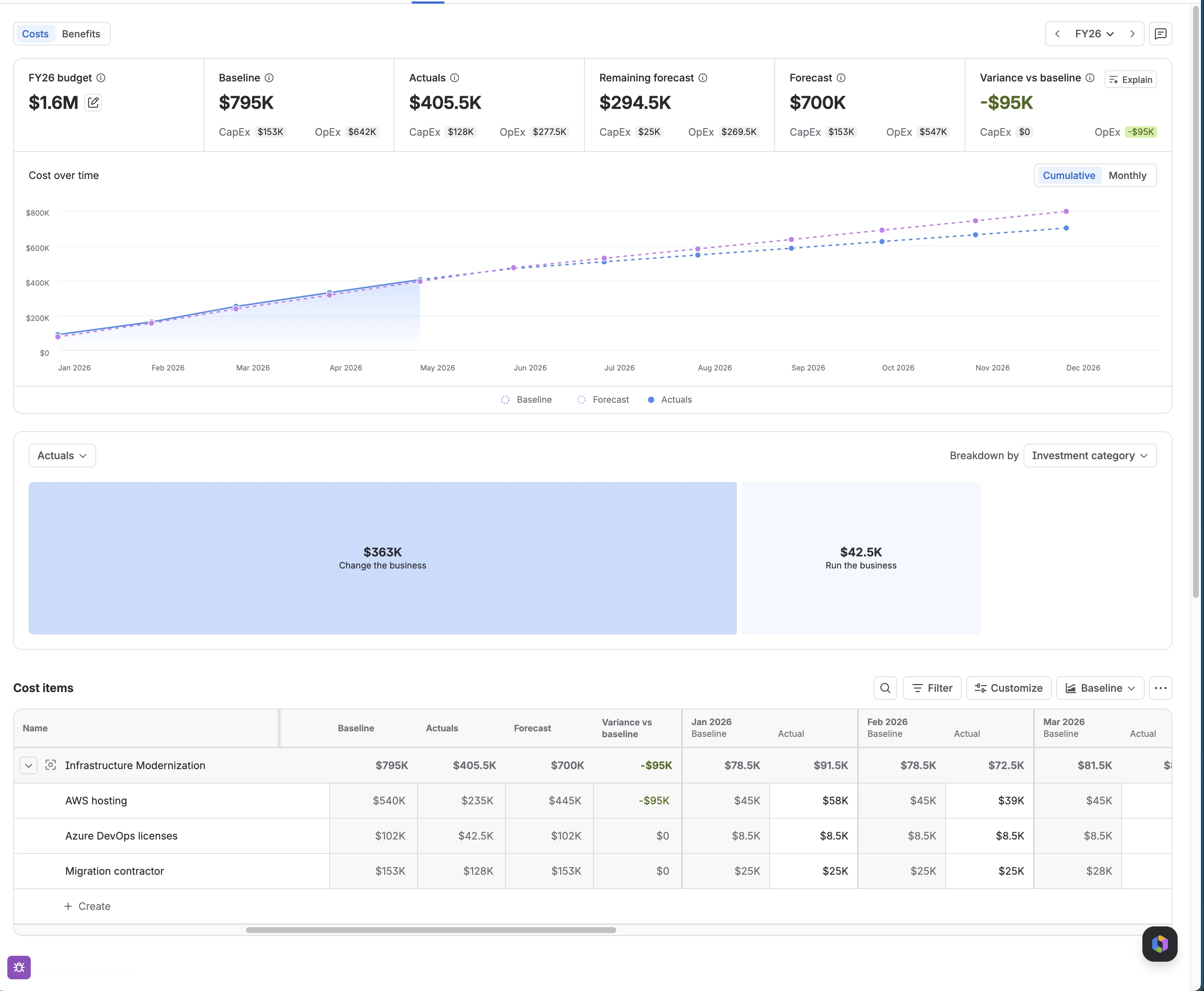Click the OpEx -$95K variance badge
Screen dimensions: 1204x991
tap(1141, 132)
